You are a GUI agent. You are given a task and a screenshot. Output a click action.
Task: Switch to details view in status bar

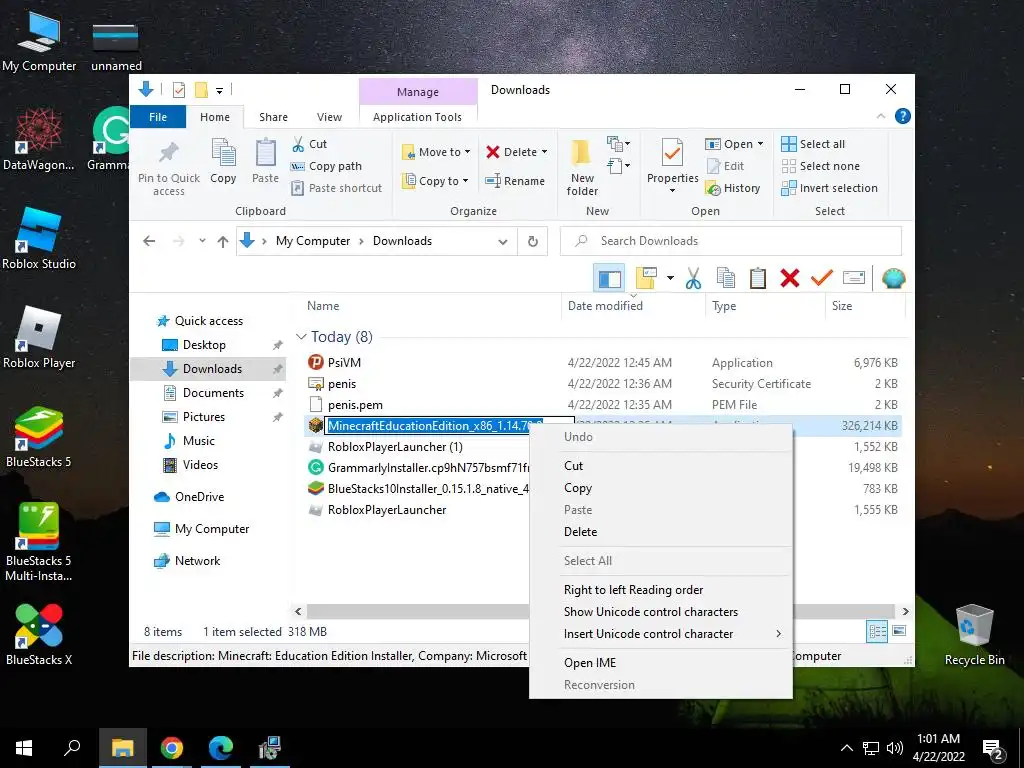(x=877, y=631)
